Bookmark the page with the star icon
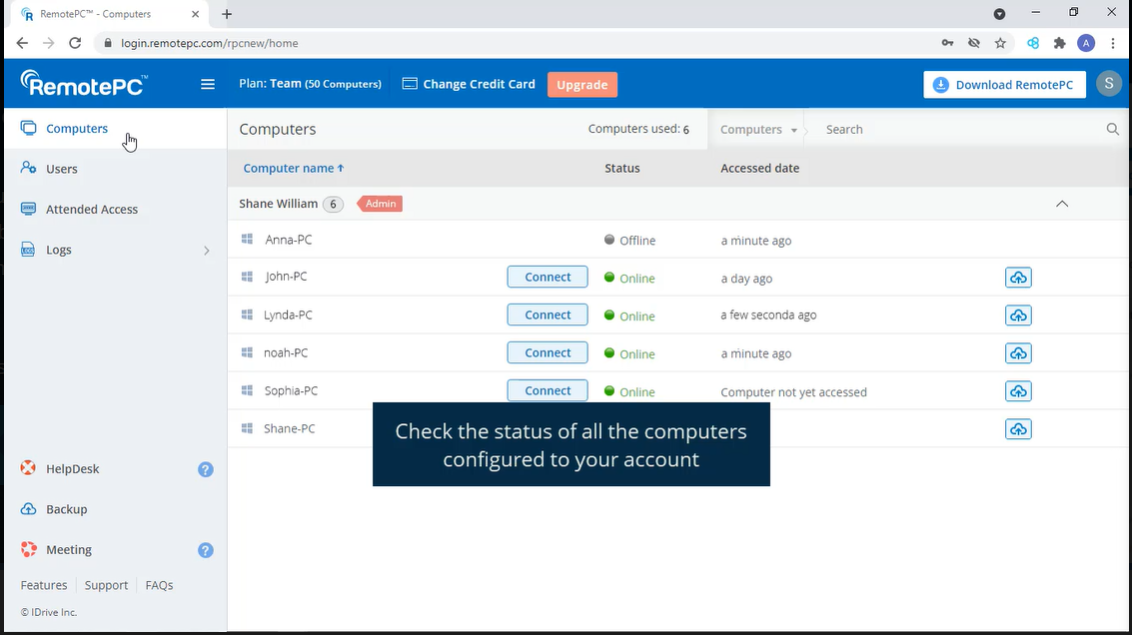The image size is (1132, 635). tap(1000, 43)
